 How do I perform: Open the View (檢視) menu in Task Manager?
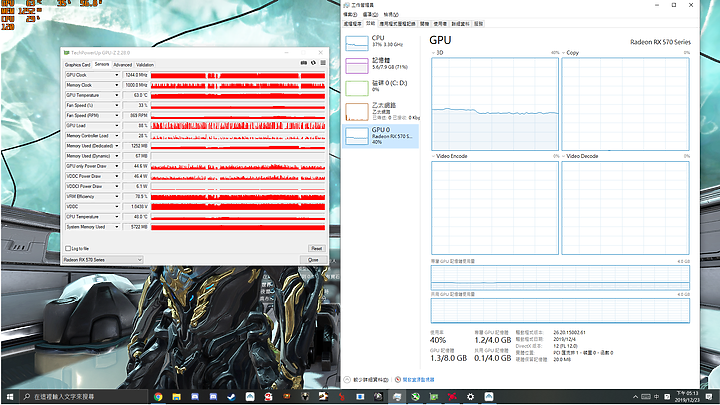[391, 15]
